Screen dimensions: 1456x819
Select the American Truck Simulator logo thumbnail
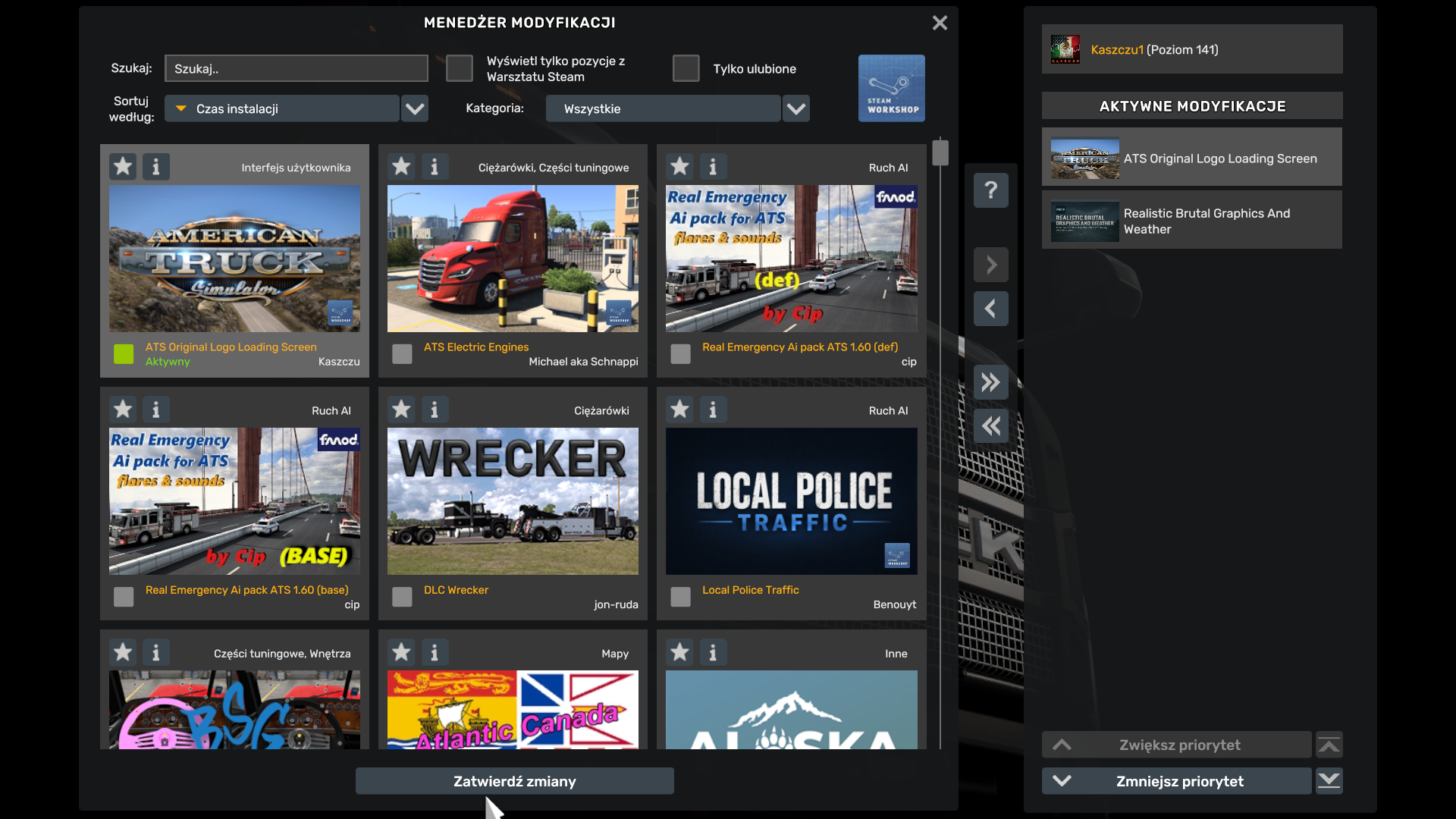235,259
